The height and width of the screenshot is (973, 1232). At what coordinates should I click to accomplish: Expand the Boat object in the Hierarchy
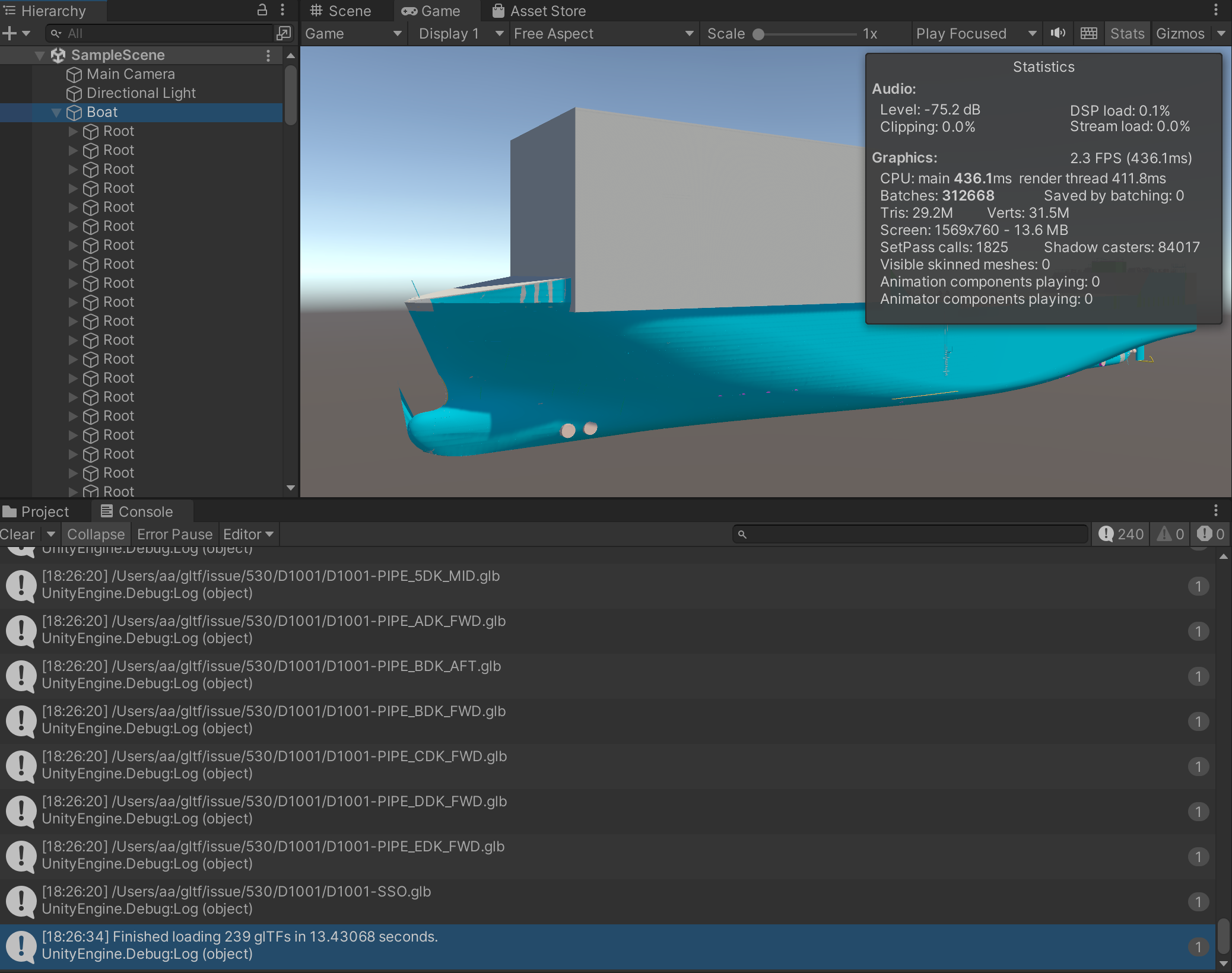click(56, 112)
